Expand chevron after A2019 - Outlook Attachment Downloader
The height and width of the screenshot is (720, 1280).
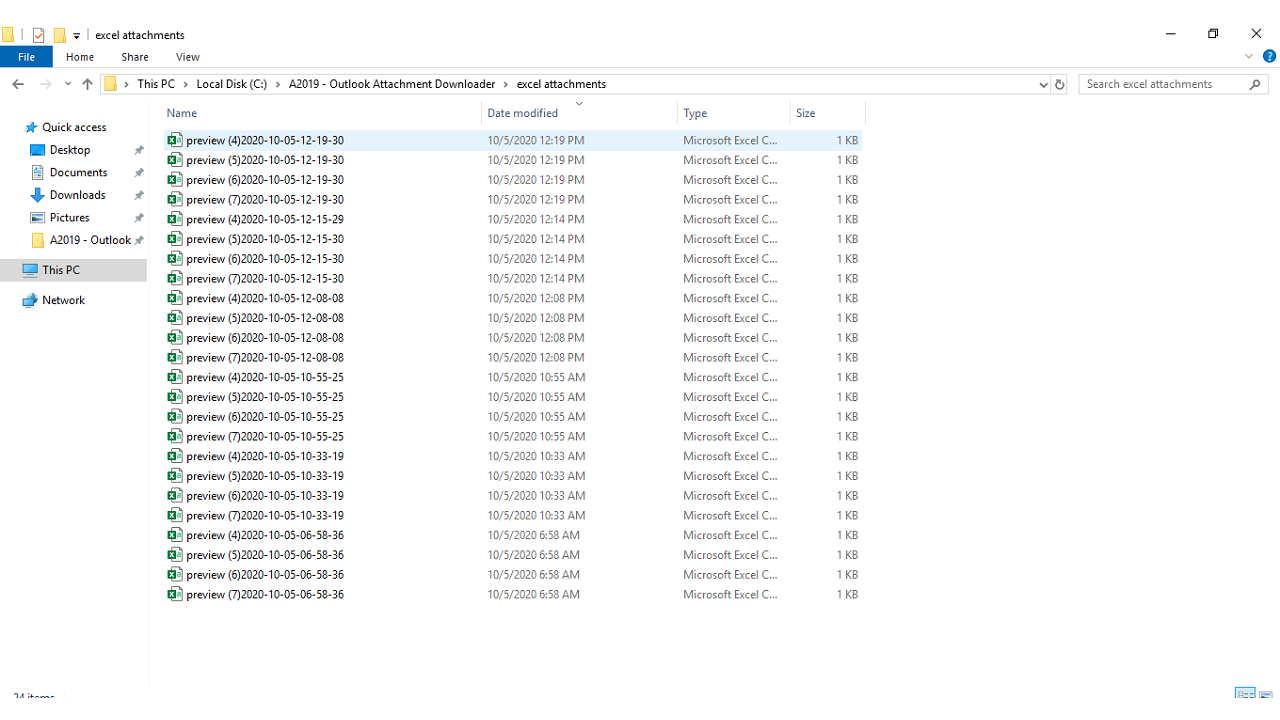tap(506, 84)
